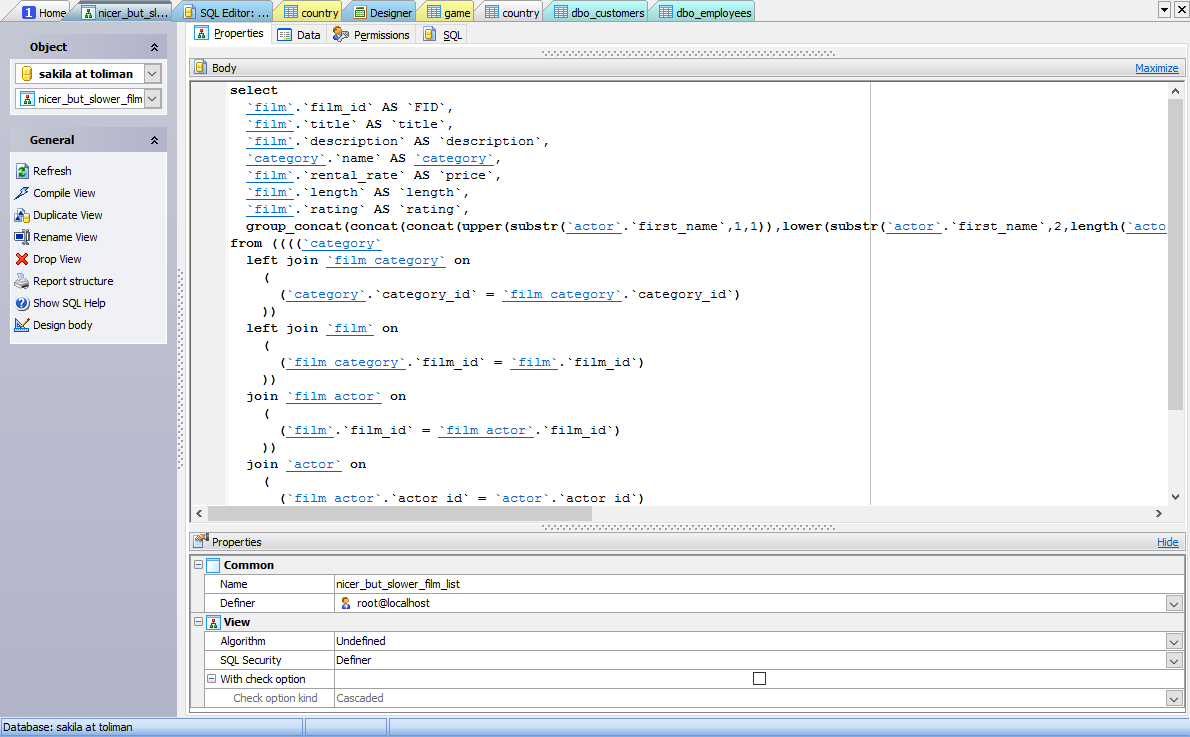Click the horizontal scrollbar of SQL body

pyautogui.click(x=400, y=513)
